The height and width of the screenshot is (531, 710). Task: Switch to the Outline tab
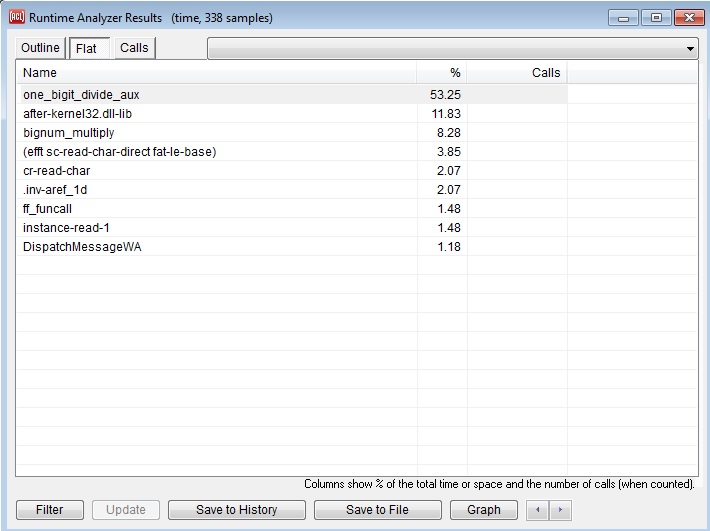click(41, 48)
